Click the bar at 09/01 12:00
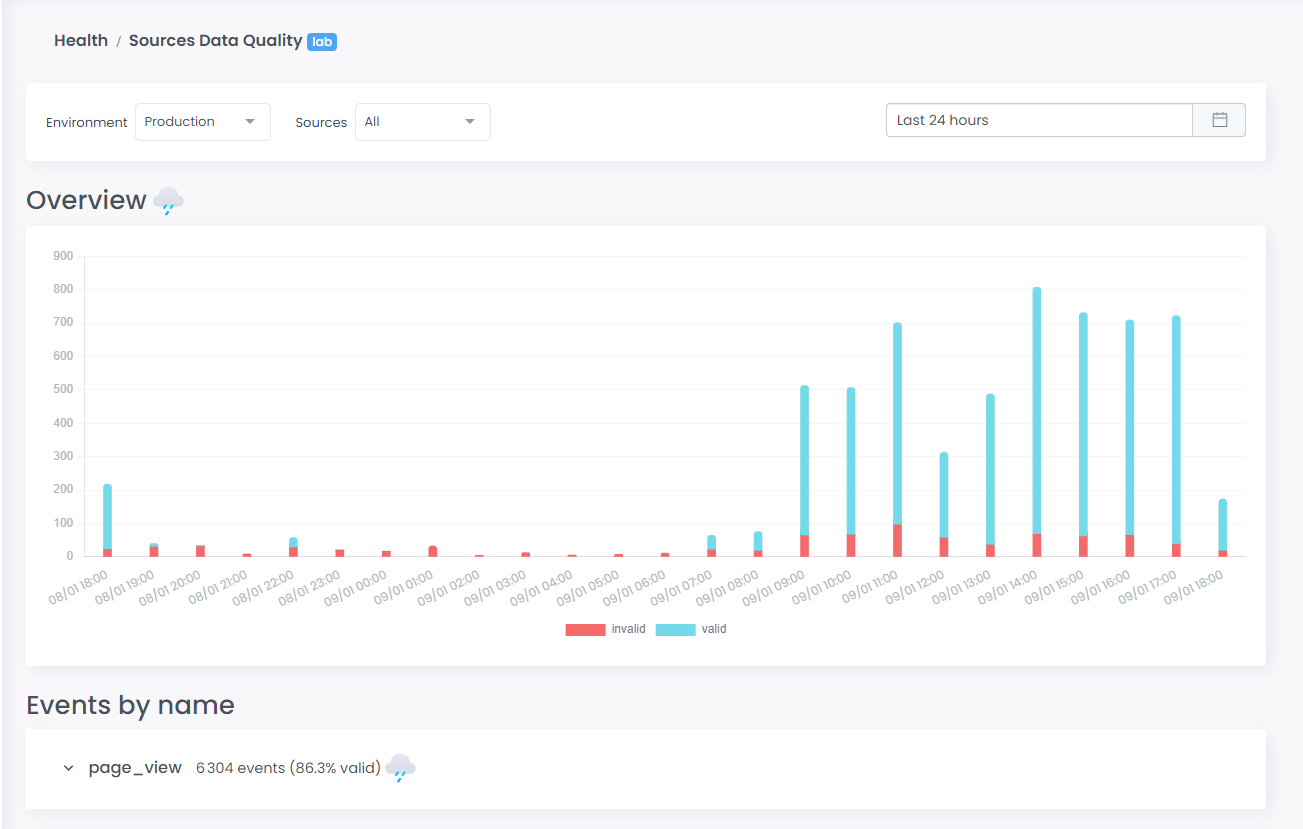This screenshot has width=1303, height=829. (944, 500)
